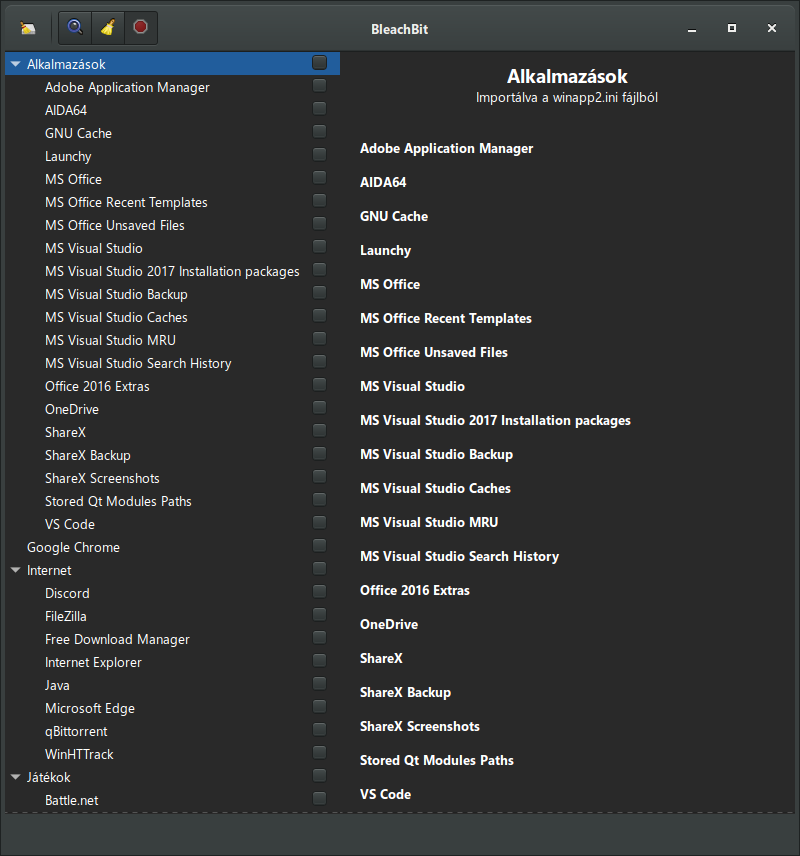The width and height of the screenshot is (800, 856).
Task: Select ShareX Screenshots in the tree
Action: pyautogui.click(x=102, y=478)
